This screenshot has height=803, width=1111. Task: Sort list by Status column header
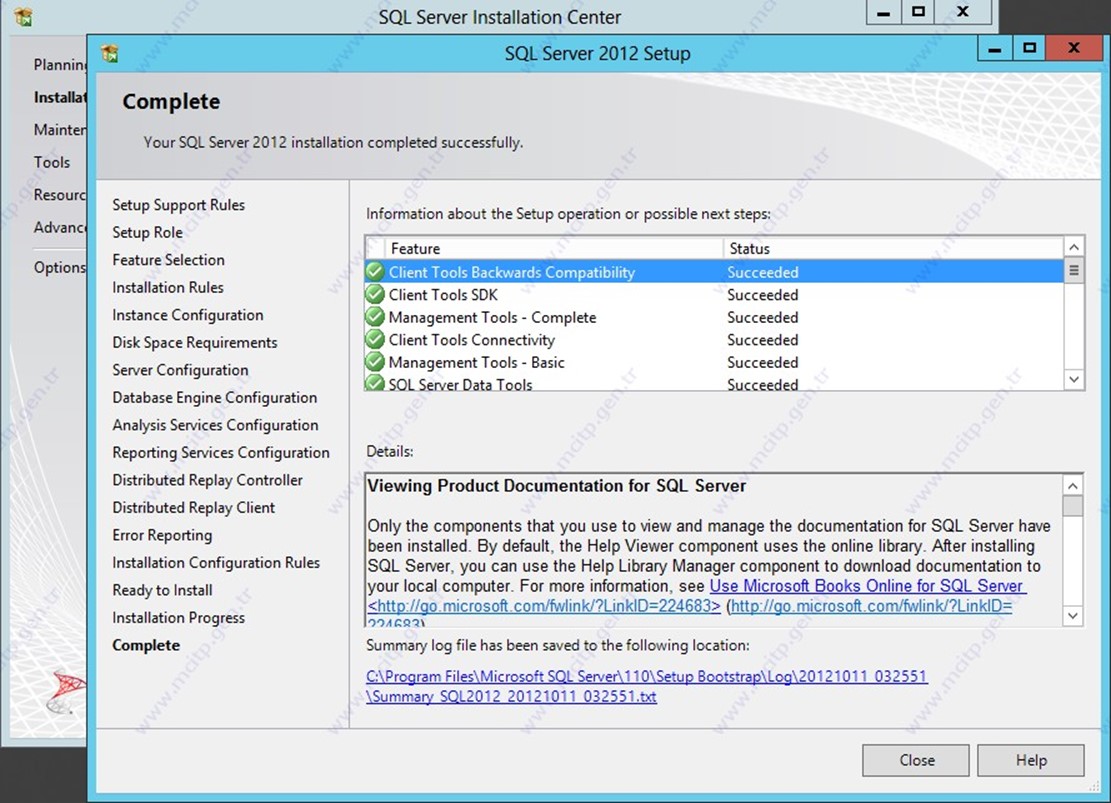pyautogui.click(x=893, y=248)
